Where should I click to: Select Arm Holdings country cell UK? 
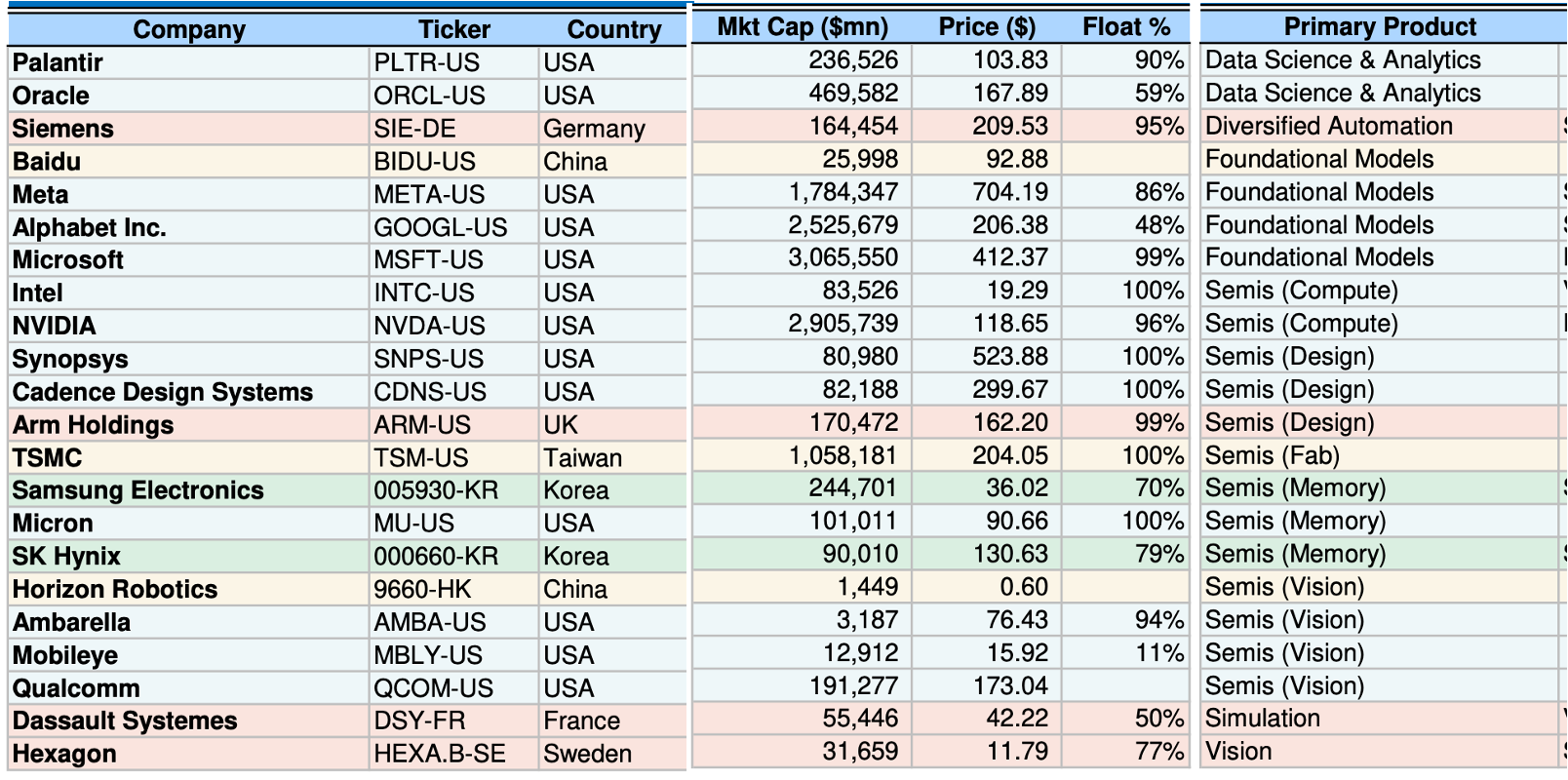tap(612, 426)
